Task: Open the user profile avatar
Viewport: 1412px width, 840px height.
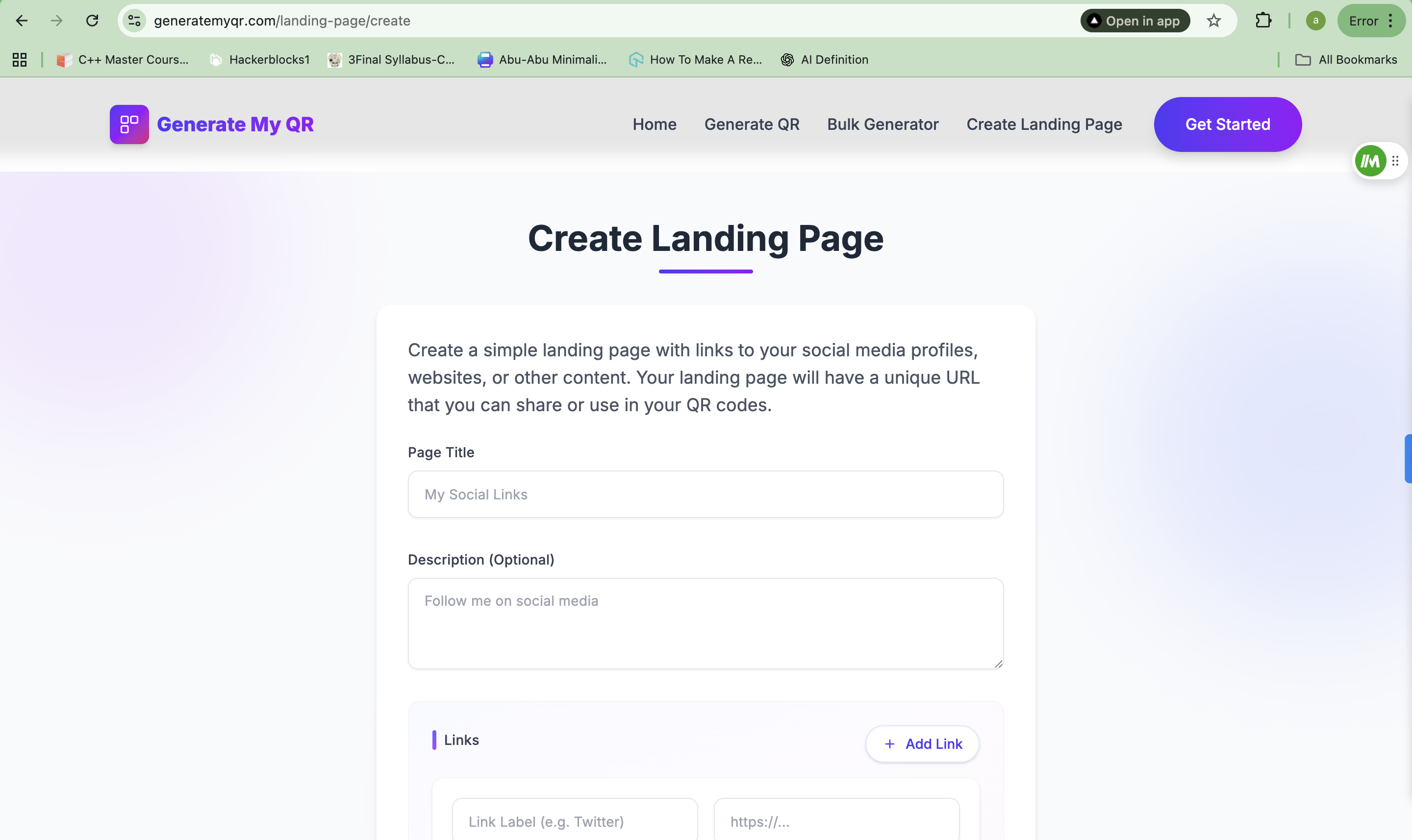Action: tap(1315, 21)
